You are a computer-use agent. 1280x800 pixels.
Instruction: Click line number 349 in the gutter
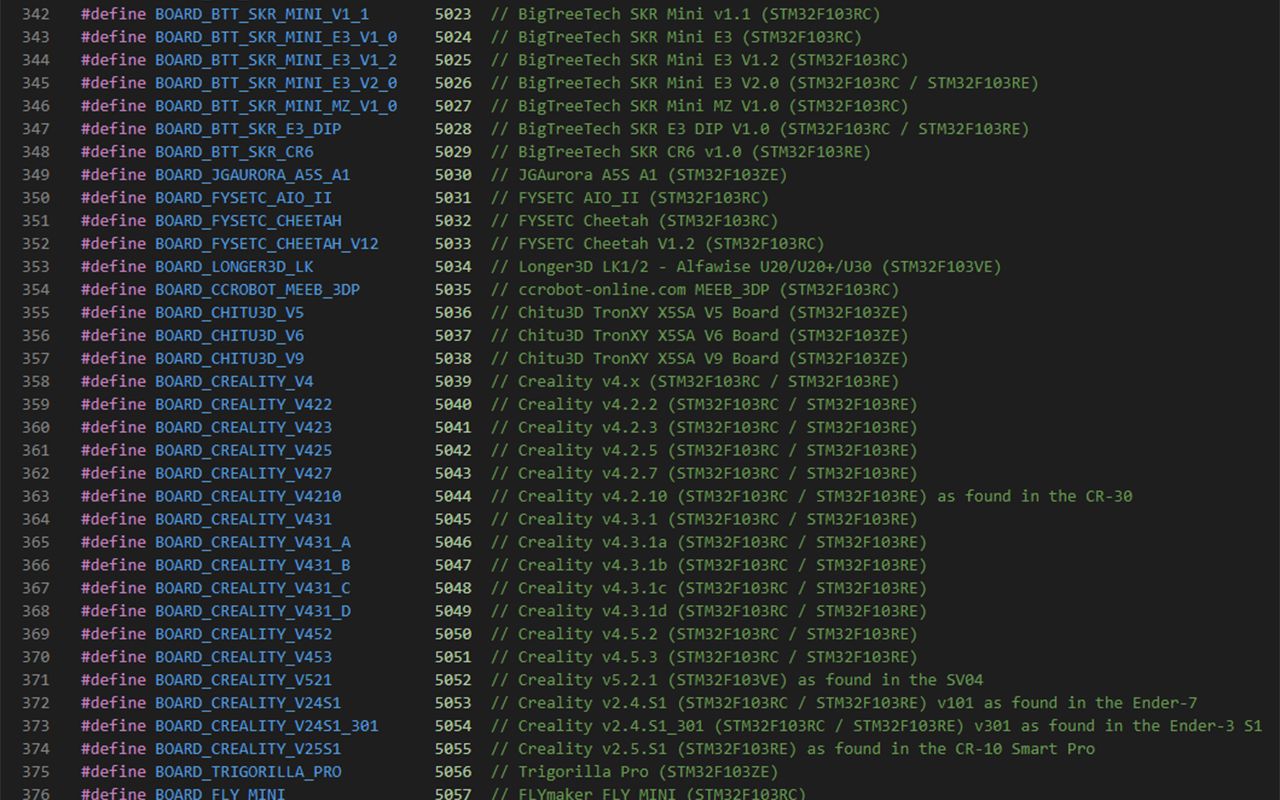[x=36, y=175]
